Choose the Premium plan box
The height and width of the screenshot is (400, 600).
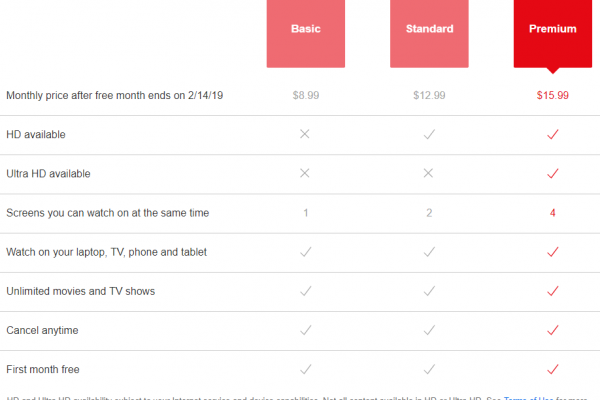coord(553,34)
